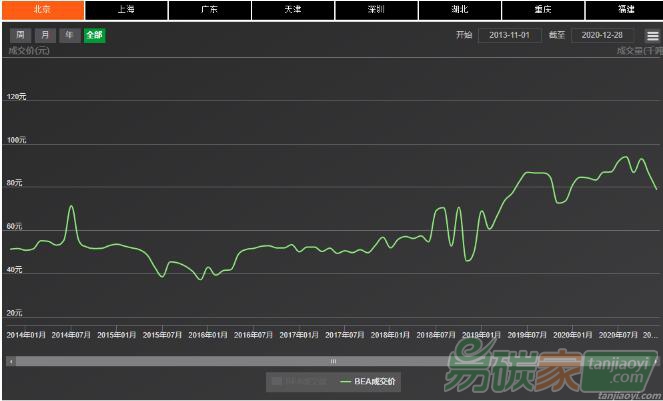Open the end date field 2020-12-28
The image size is (663, 401).
pyautogui.click(x=602, y=35)
